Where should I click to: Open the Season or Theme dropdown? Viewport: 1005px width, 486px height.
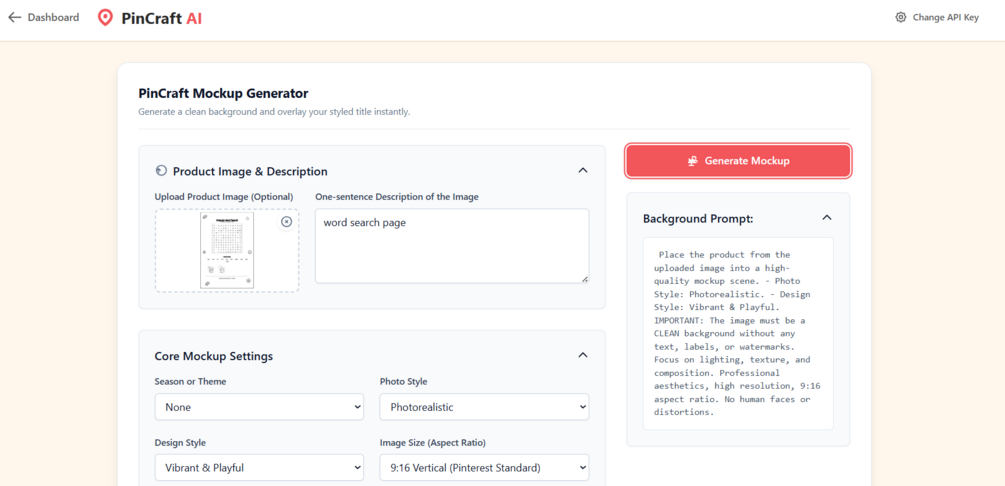coord(259,407)
